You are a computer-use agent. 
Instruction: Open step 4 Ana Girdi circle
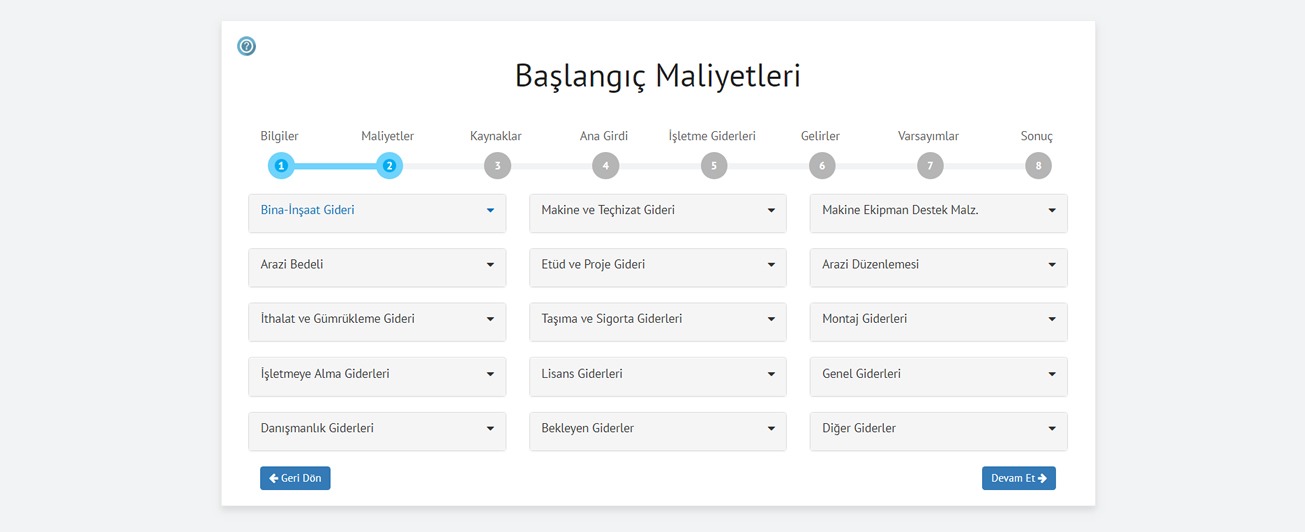pos(605,166)
